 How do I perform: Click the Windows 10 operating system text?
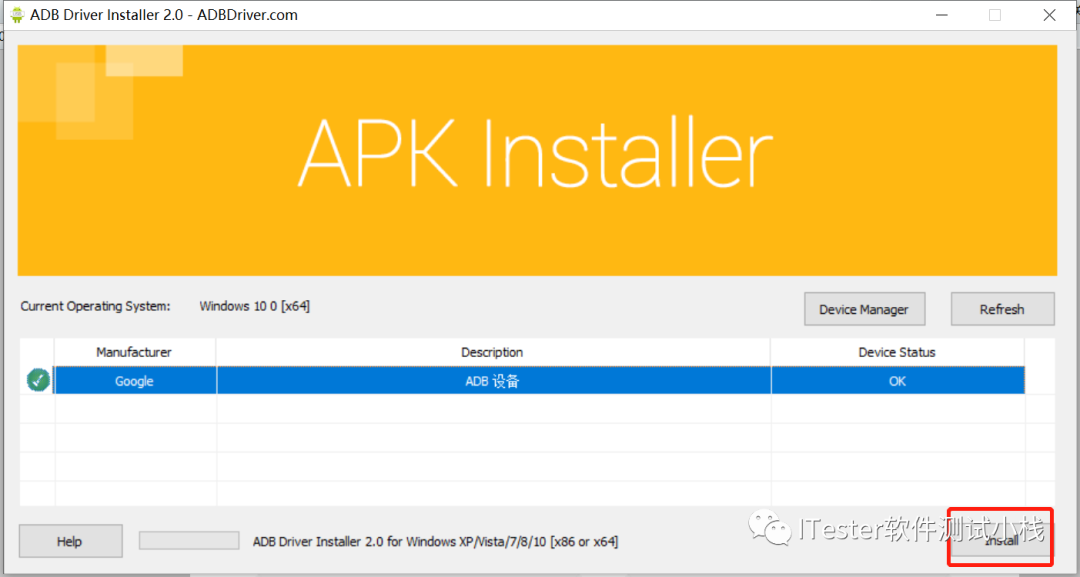click(255, 306)
